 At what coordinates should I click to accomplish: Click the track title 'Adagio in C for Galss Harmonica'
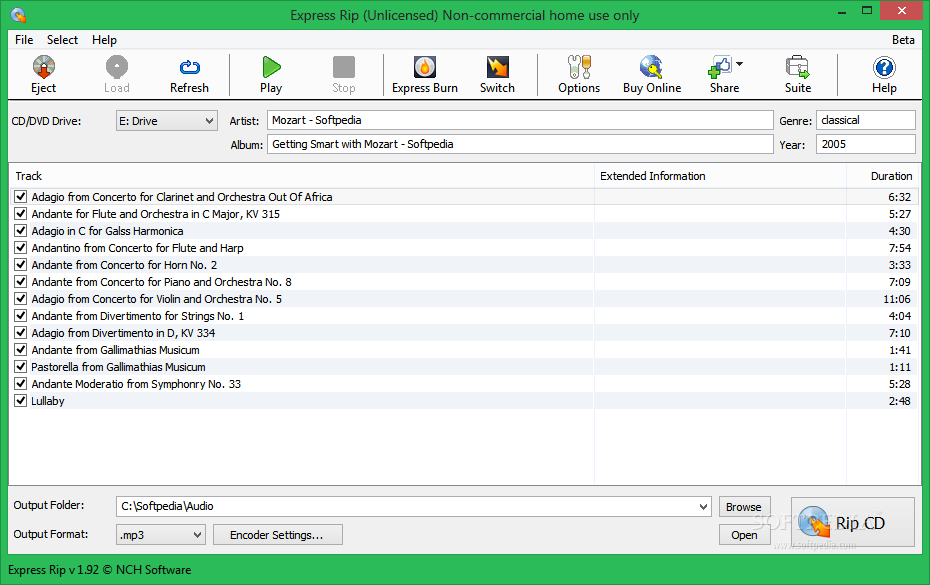click(107, 231)
